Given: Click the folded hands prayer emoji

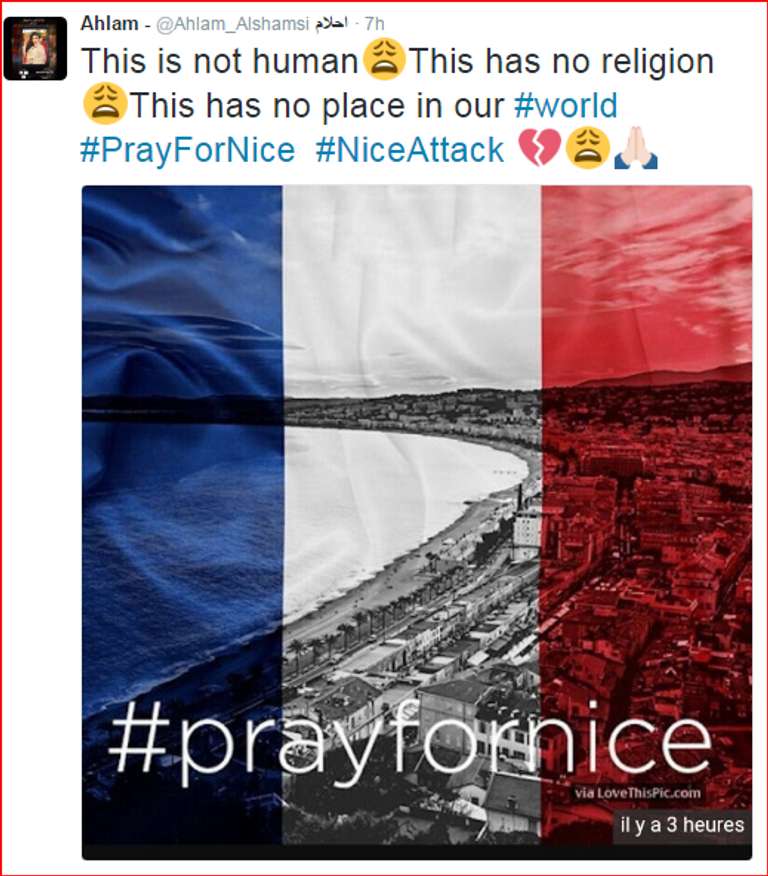Looking at the screenshot, I should point(636,148).
